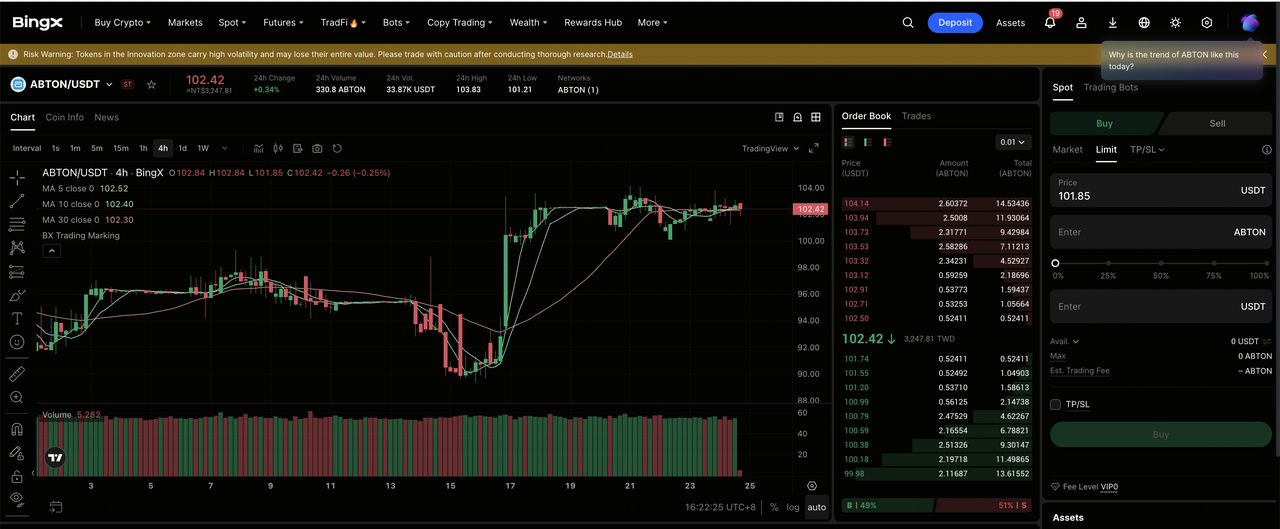Expand the Wealth dropdown menu

[528, 22]
